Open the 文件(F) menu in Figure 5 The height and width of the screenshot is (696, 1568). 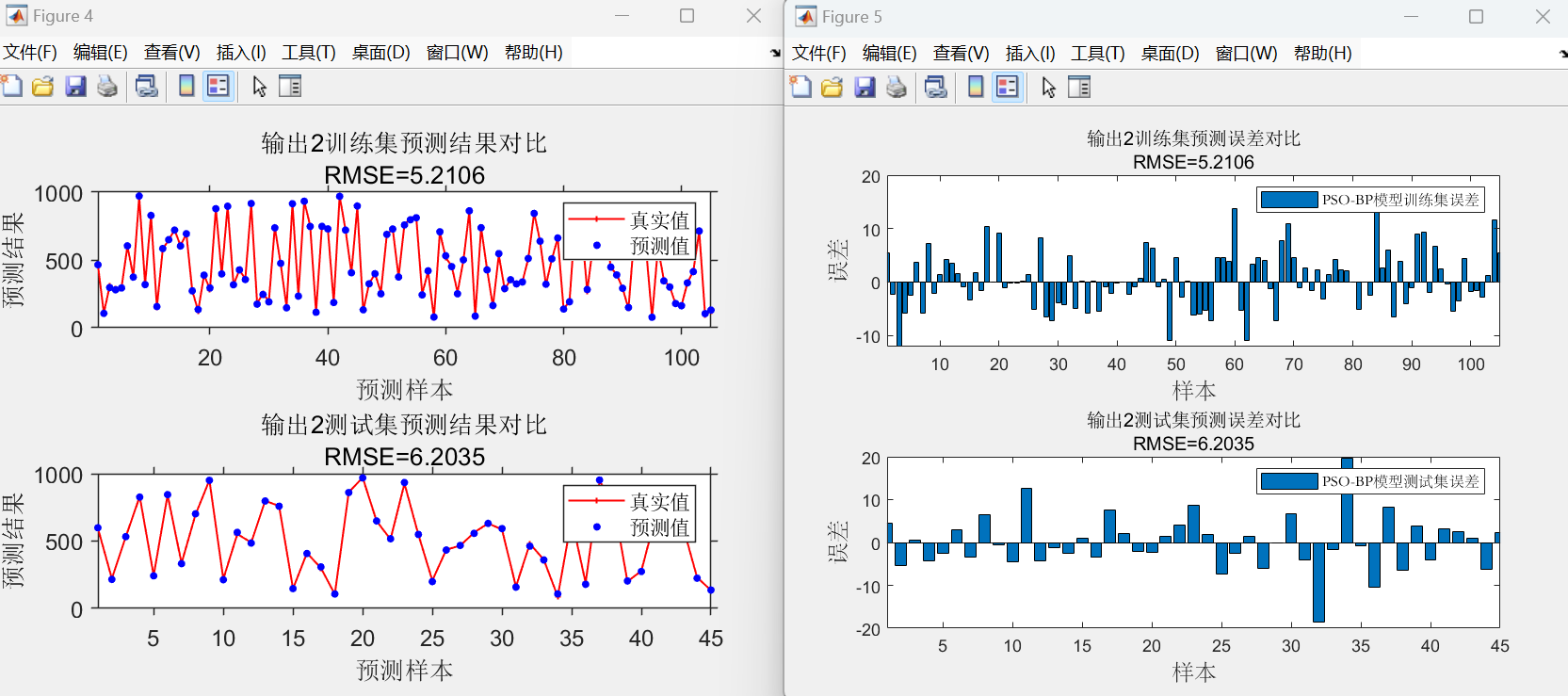coord(819,54)
